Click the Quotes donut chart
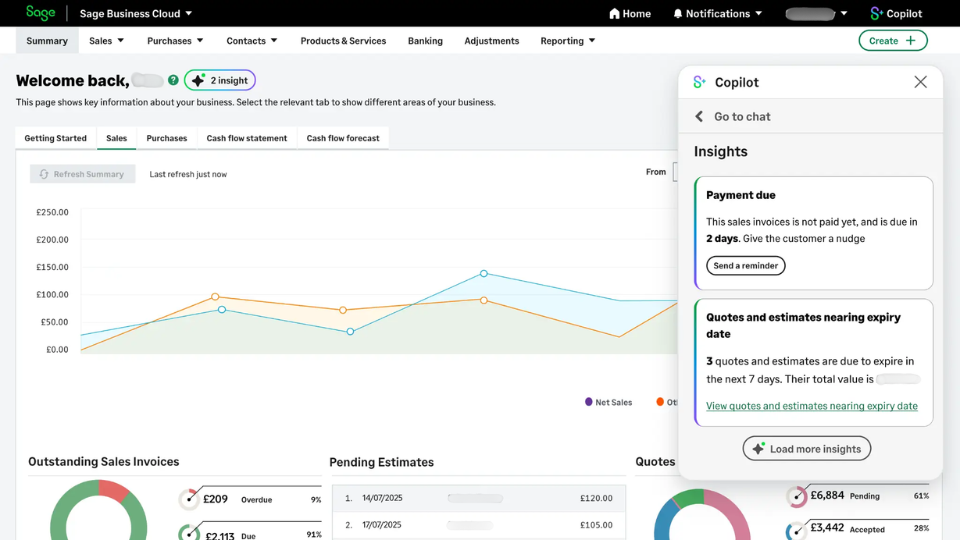The image size is (960, 540). 702,516
